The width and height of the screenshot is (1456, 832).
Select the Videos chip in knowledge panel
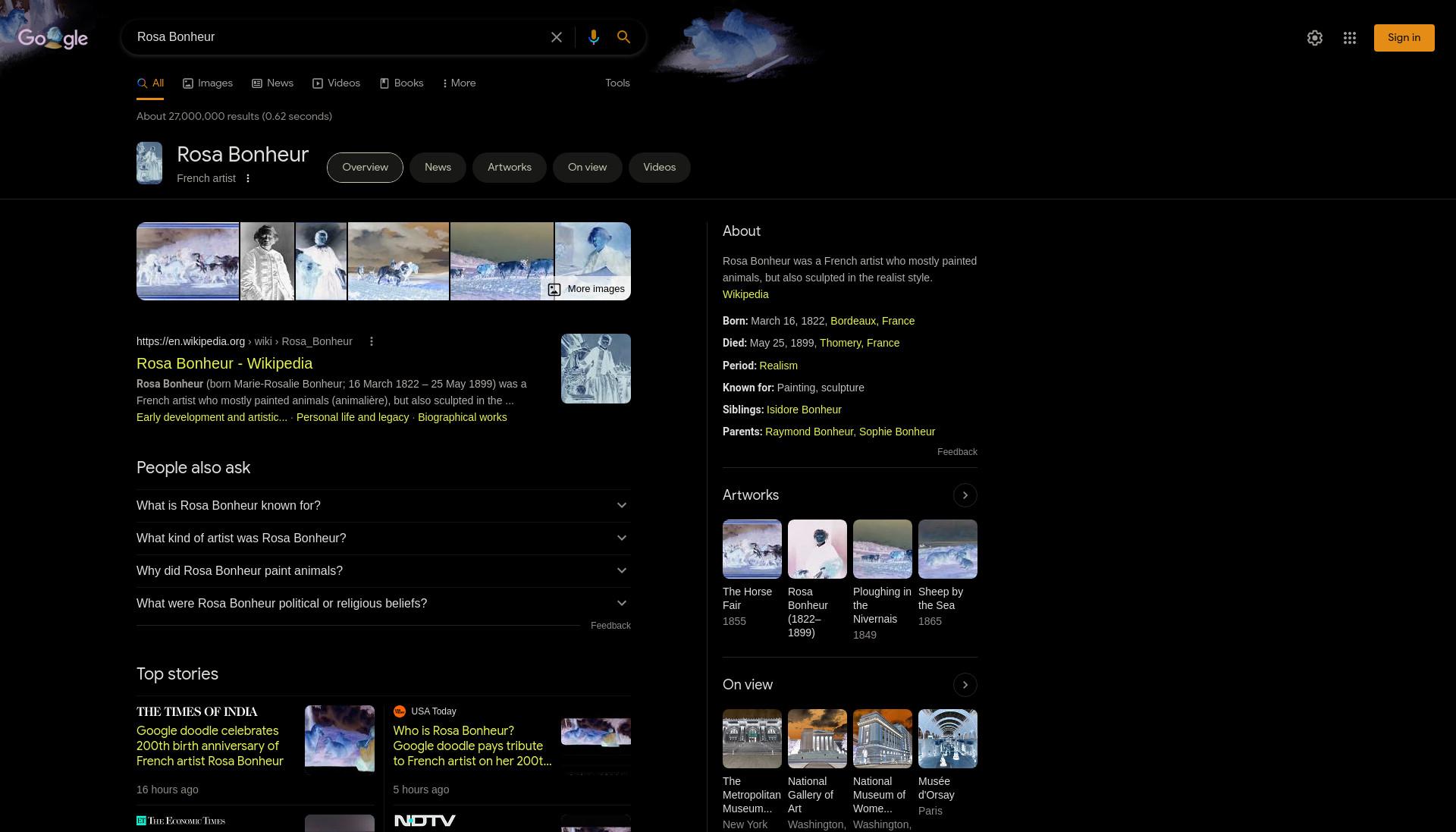coord(659,168)
